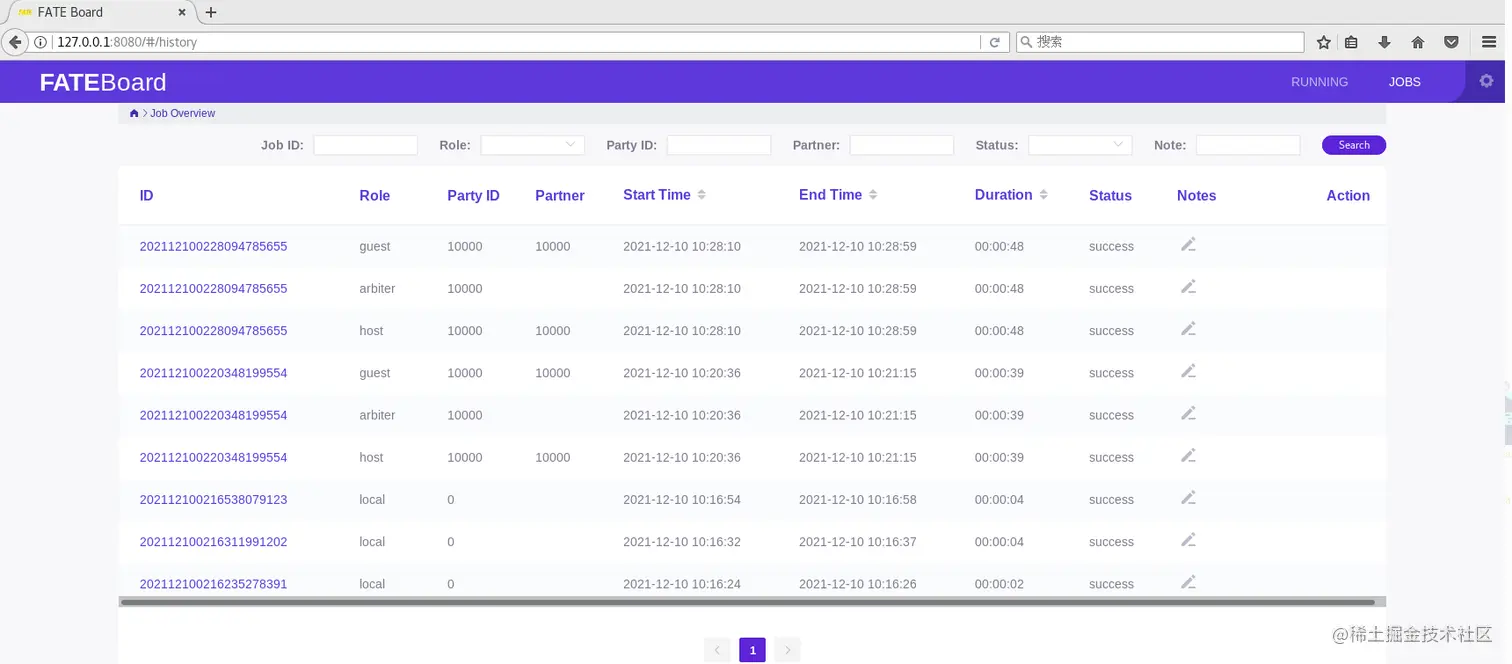Open browser hamburger menu

[x=1488, y=42]
